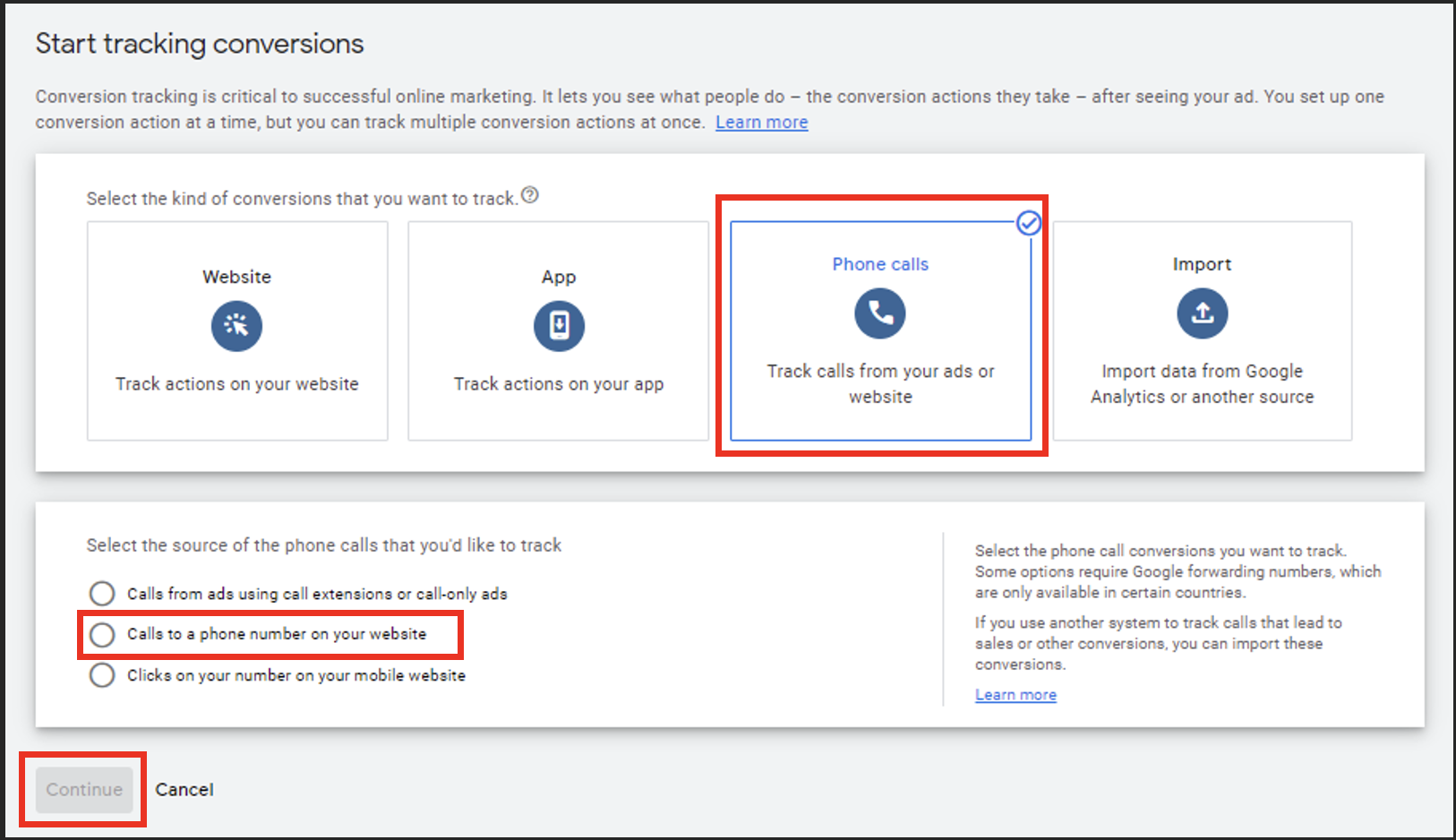Click the App mobile device icon
The height and width of the screenshot is (840, 1456).
click(x=558, y=326)
